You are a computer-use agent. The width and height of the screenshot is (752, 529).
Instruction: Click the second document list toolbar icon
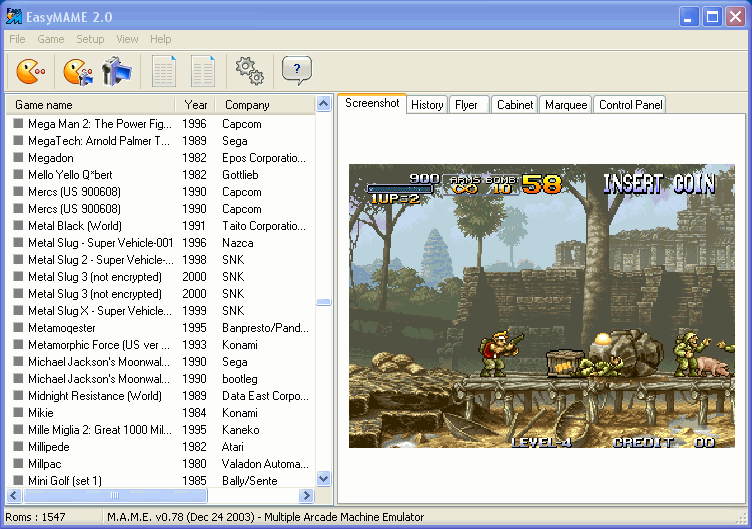[203, 71]
